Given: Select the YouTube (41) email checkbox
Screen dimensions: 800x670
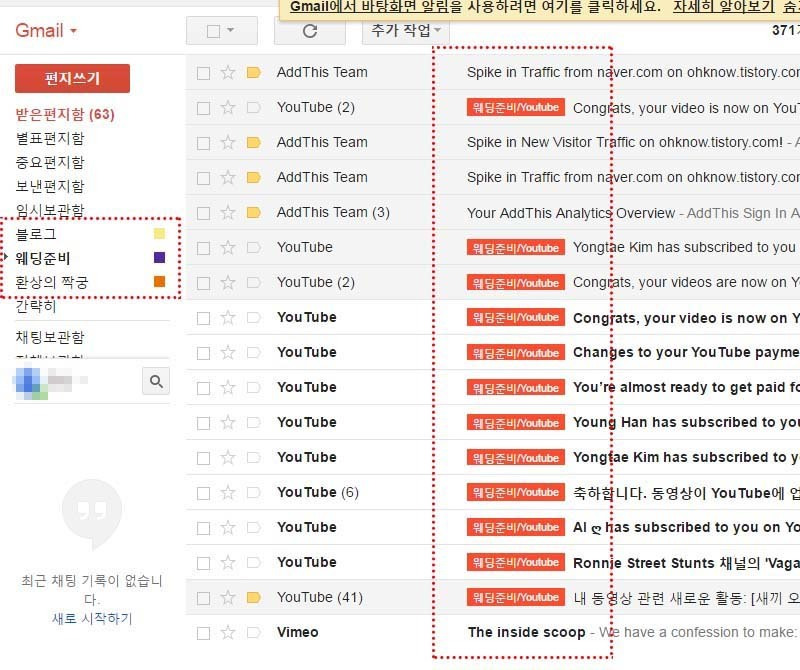Looking at the screenshot, I should point(204,598).
